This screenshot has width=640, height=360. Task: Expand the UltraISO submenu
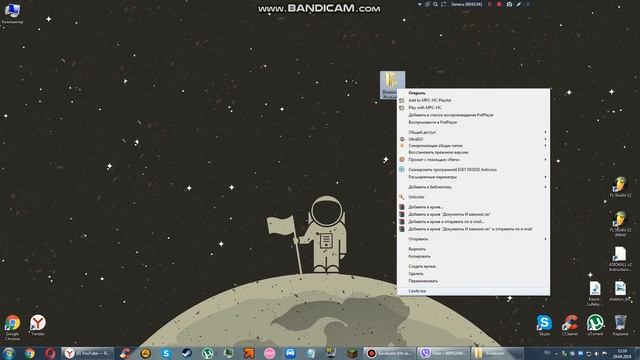pyautogui.click(x=473, y=139)
